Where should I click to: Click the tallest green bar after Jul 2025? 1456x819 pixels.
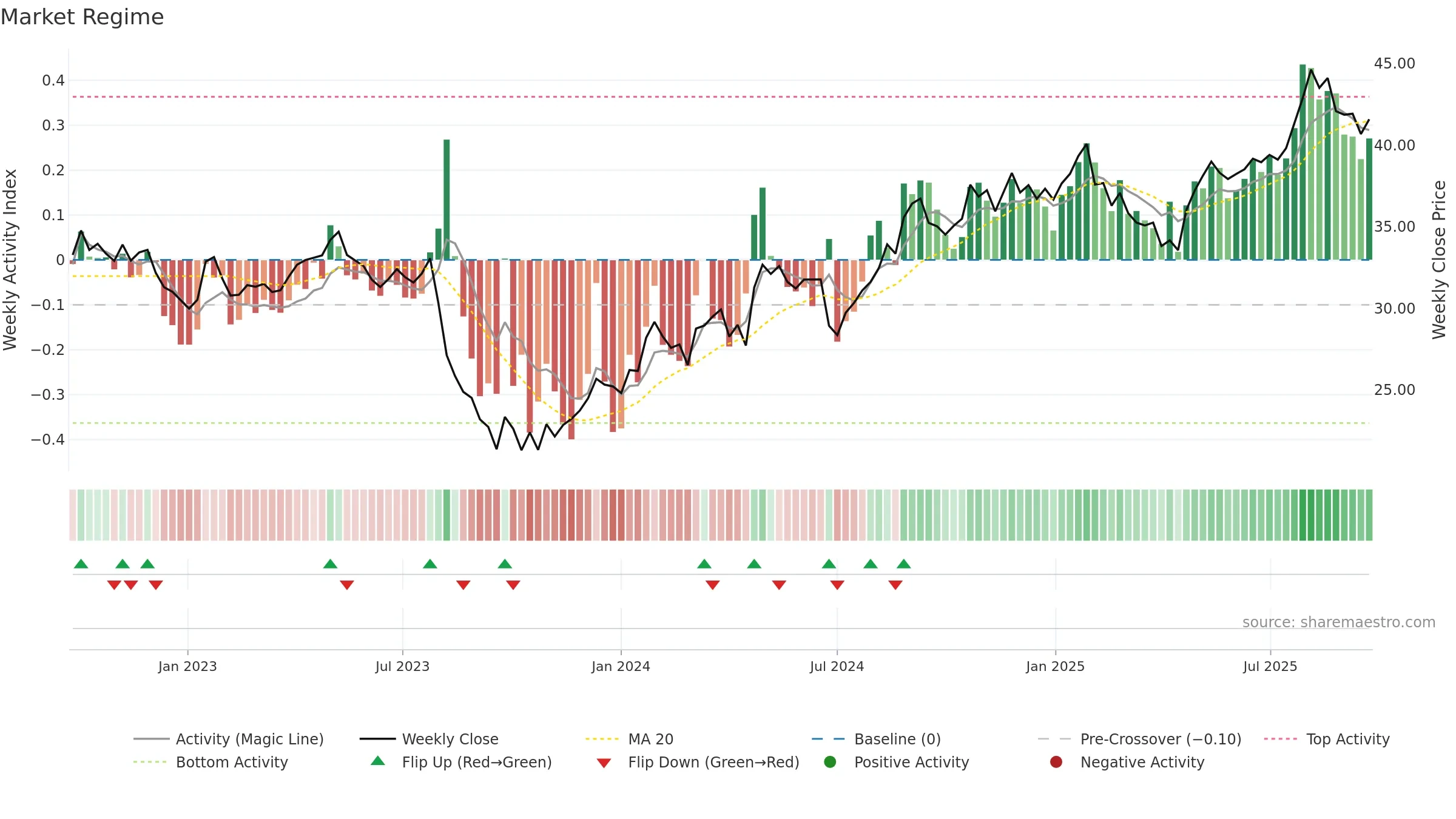click(1303, 162)
